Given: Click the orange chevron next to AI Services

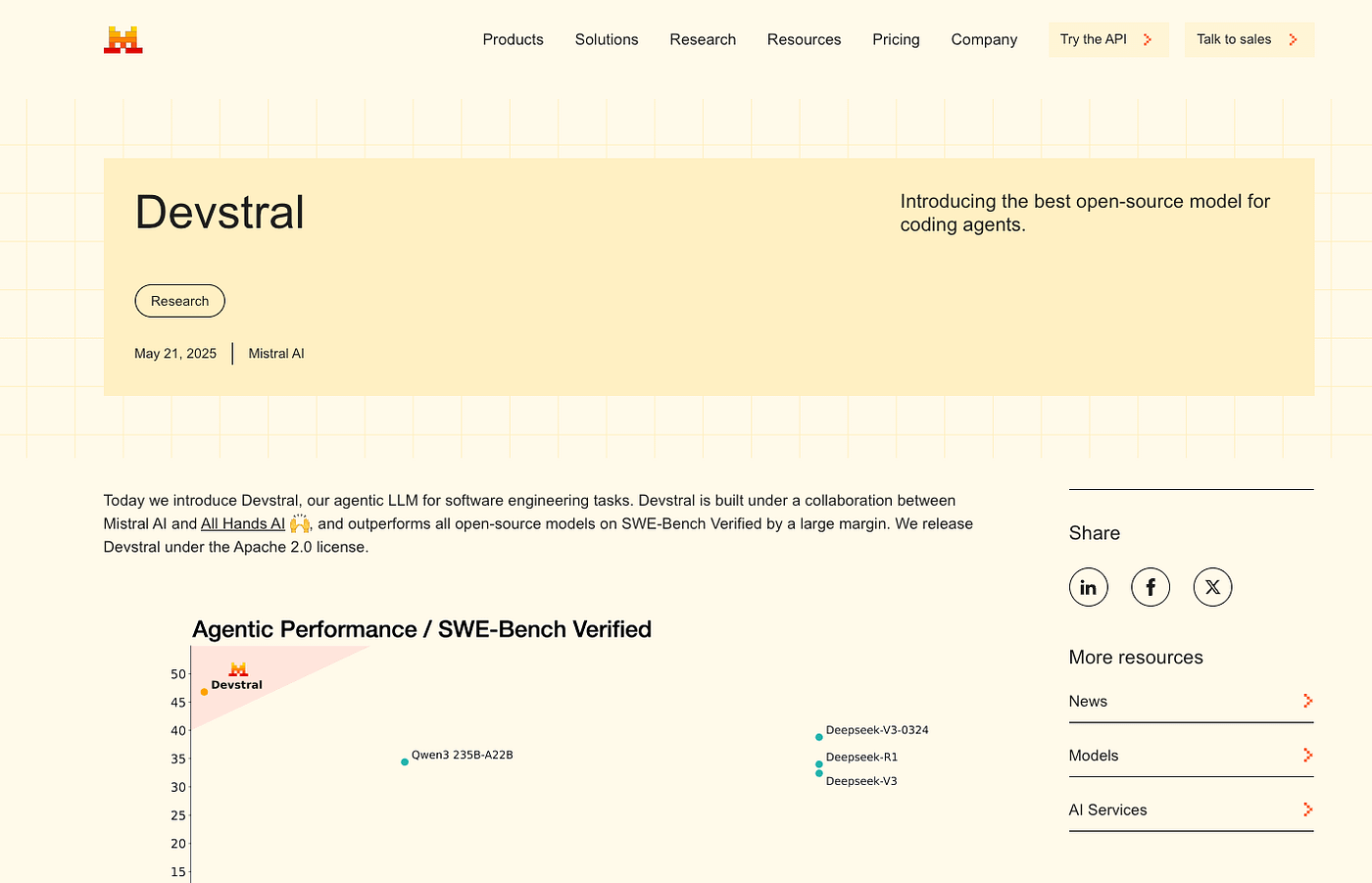Looking at the screenshot, I should (1307, 809).
